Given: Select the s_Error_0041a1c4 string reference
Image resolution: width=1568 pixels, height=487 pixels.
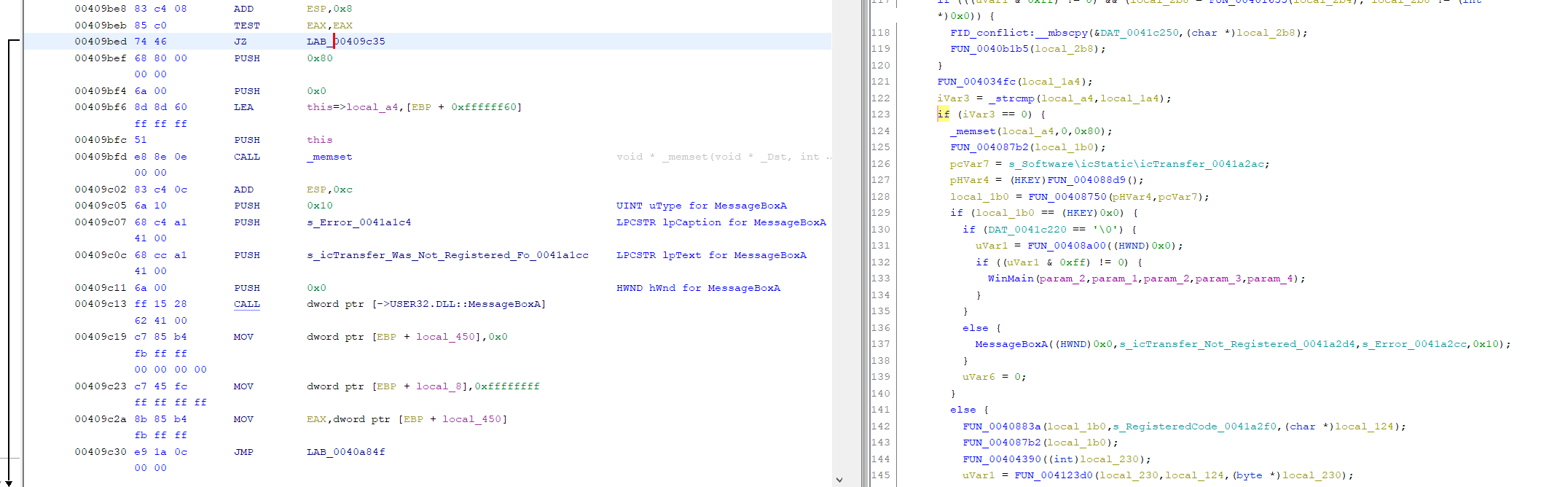Looking at the screenshot, I should tap(358, 222).
